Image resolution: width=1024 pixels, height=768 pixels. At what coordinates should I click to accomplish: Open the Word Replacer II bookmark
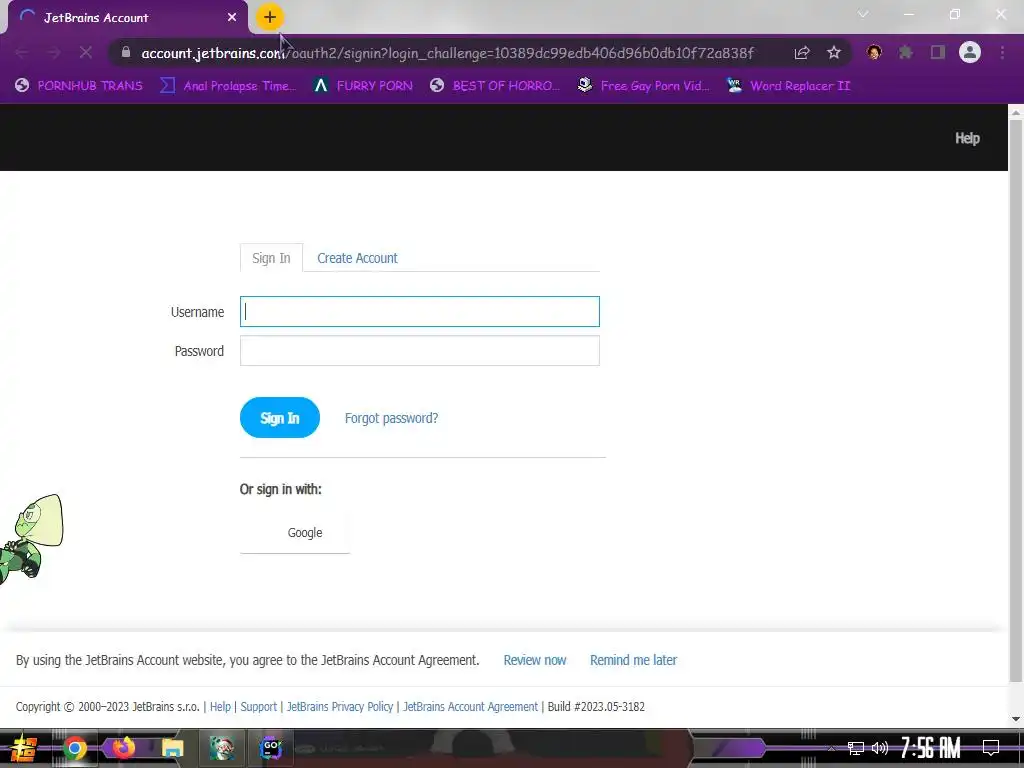click(x=788, y=86)
